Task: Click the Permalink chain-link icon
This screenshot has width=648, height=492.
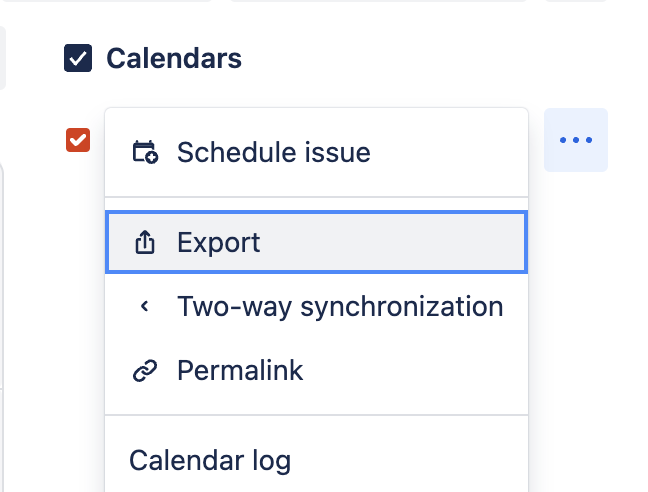Action: coord(145,371)
